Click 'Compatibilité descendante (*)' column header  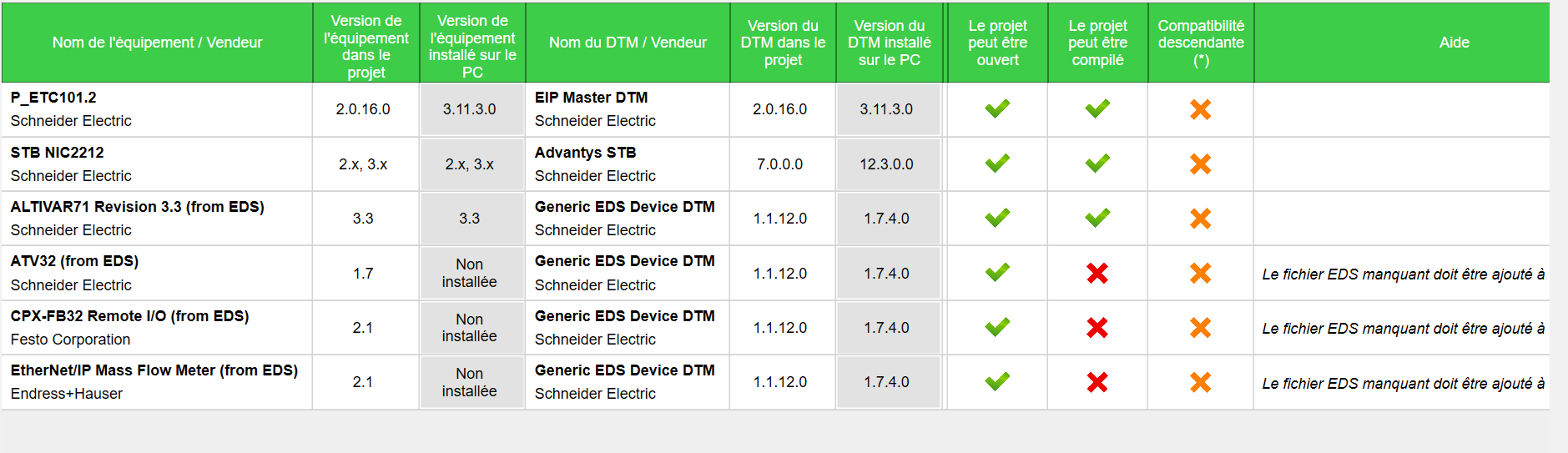pos(1201,43)
